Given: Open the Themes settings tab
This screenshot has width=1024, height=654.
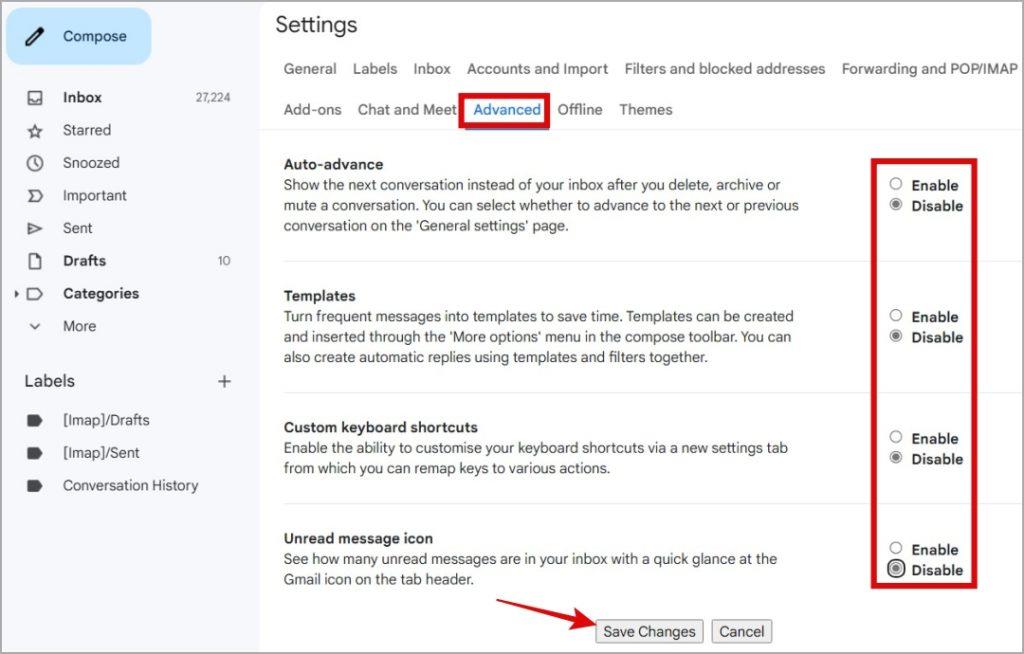Looking at the screenshot, I should coord(646,110).
